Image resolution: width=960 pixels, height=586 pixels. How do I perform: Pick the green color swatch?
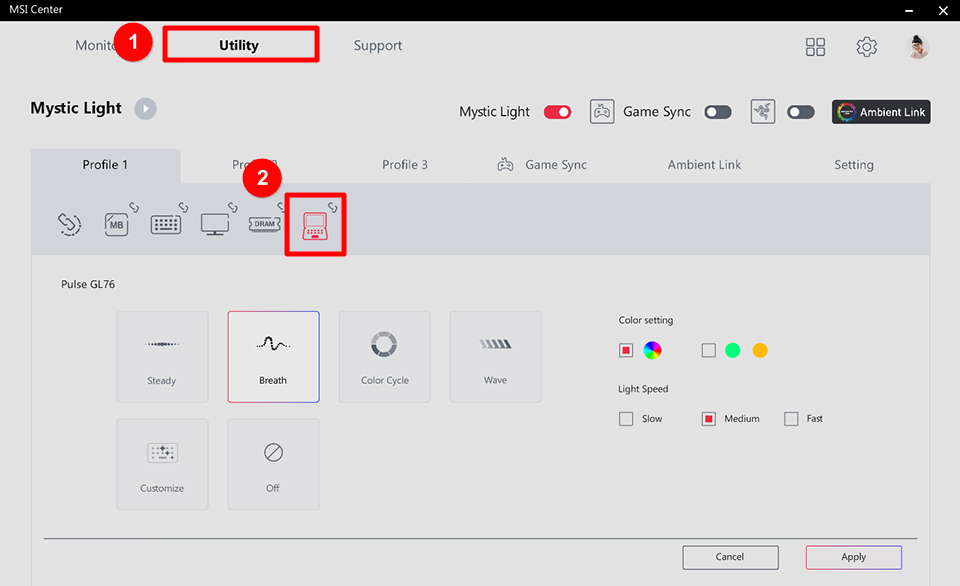pyautogui.click(x=732, y=350)
